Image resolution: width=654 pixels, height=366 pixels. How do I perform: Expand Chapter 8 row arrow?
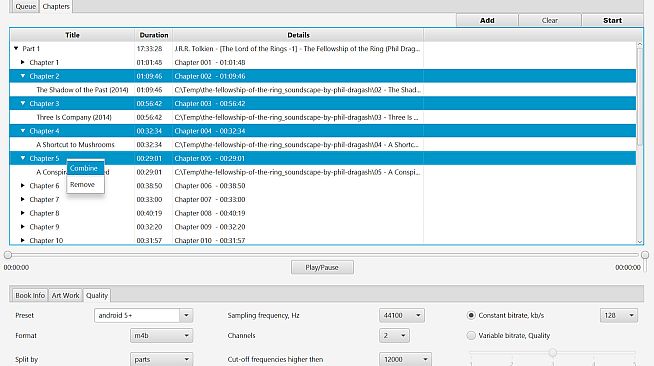point(23,213)
